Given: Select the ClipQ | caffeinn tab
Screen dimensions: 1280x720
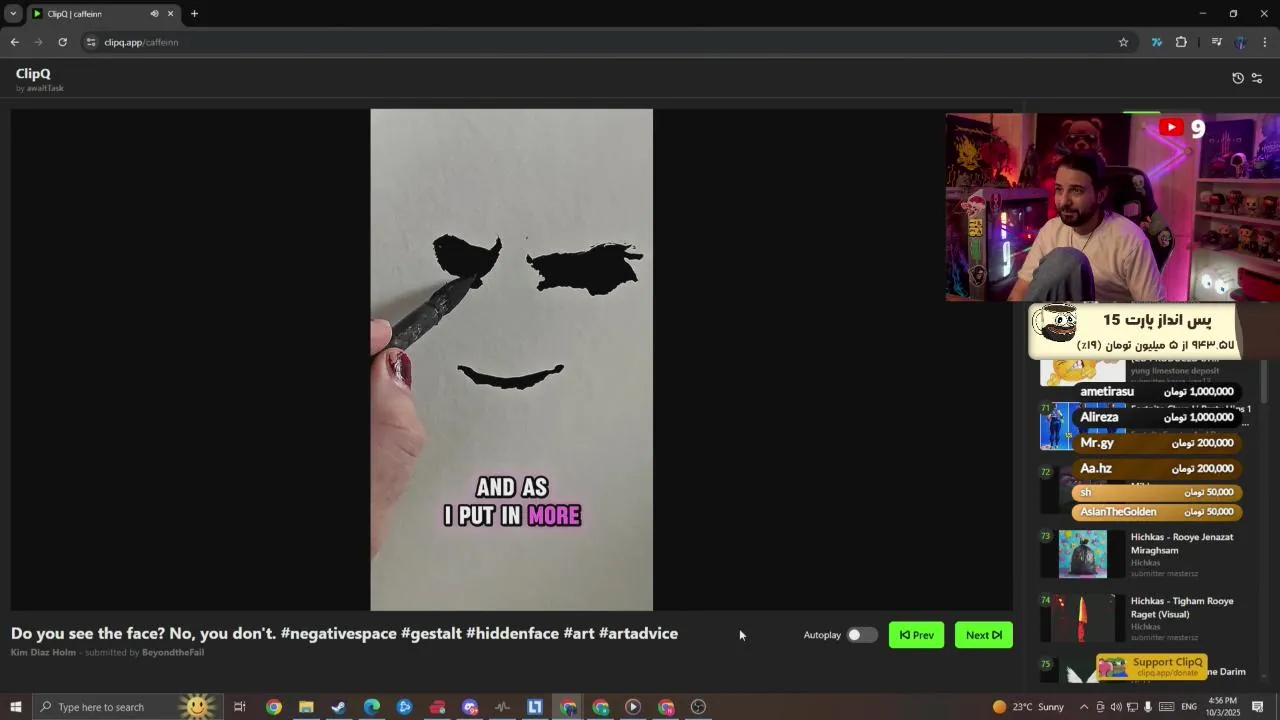Looking at the screenshot, I should coord(103,14).
